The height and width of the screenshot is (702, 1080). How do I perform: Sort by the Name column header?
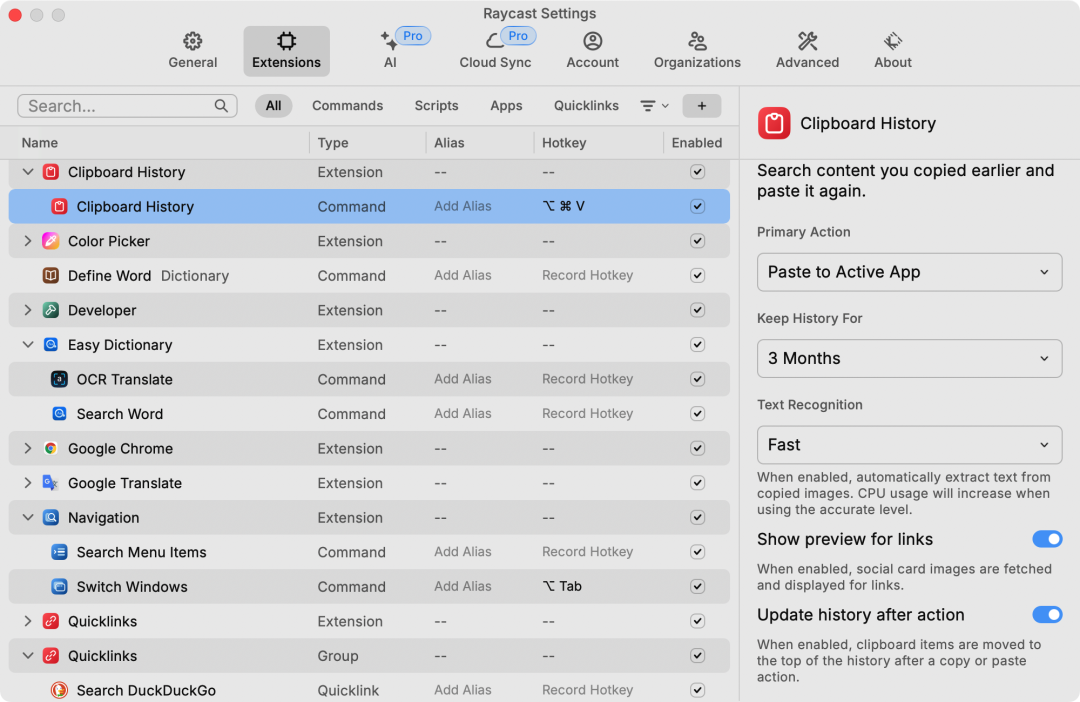(39, 143)
